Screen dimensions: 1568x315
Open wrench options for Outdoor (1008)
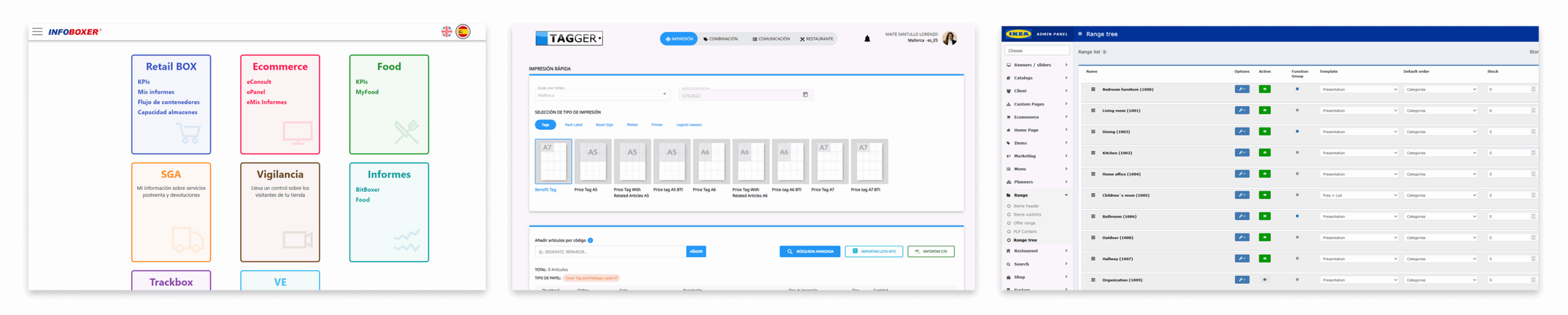coord(1242,237)
